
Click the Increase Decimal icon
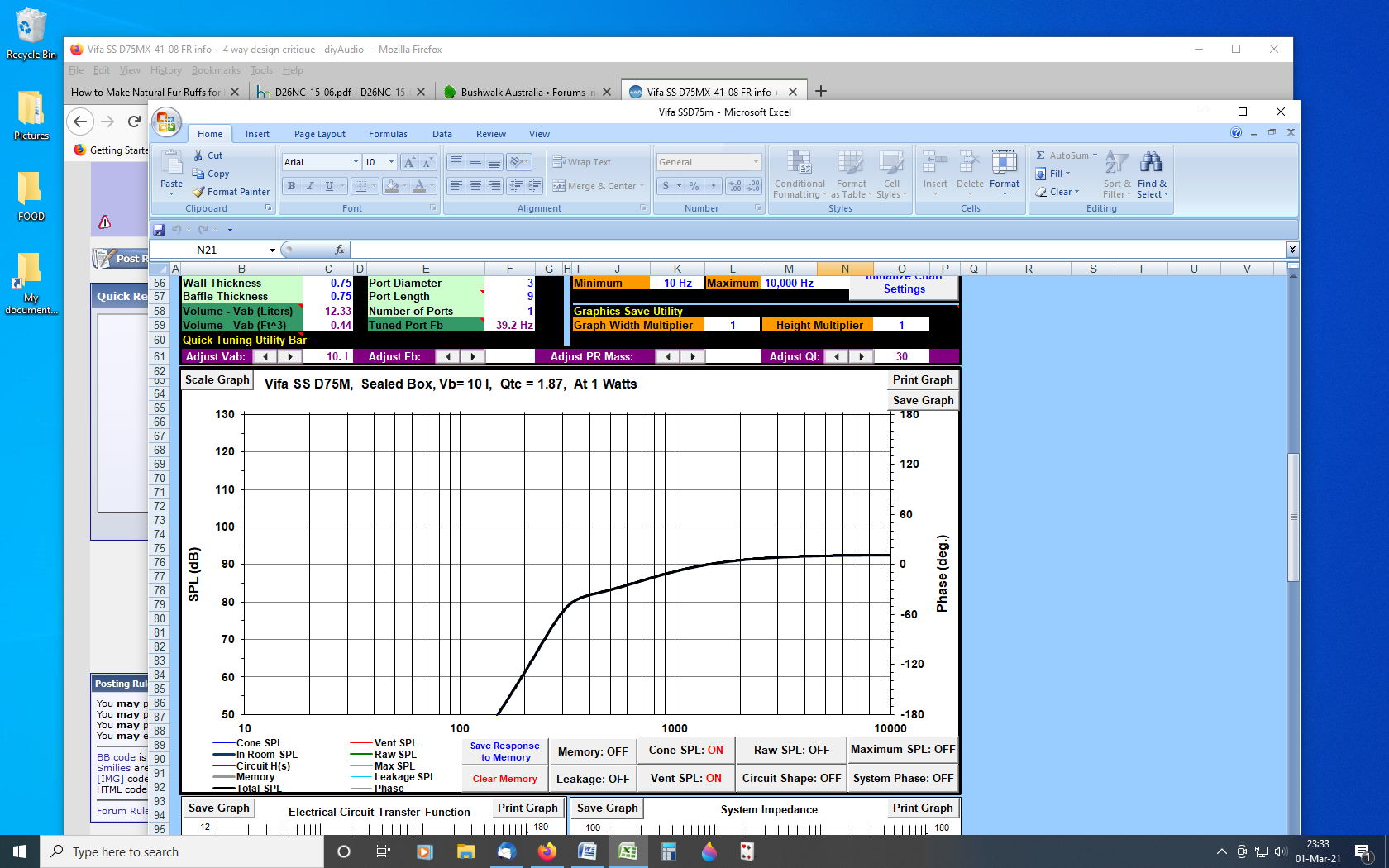point(735,186)
